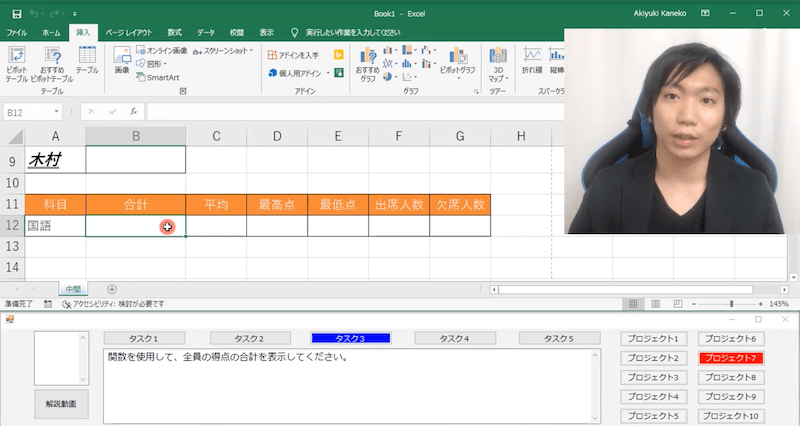Viewport: 800px width, 426px height.
Task: Select column C header
Action: click(x=216, y=136)
